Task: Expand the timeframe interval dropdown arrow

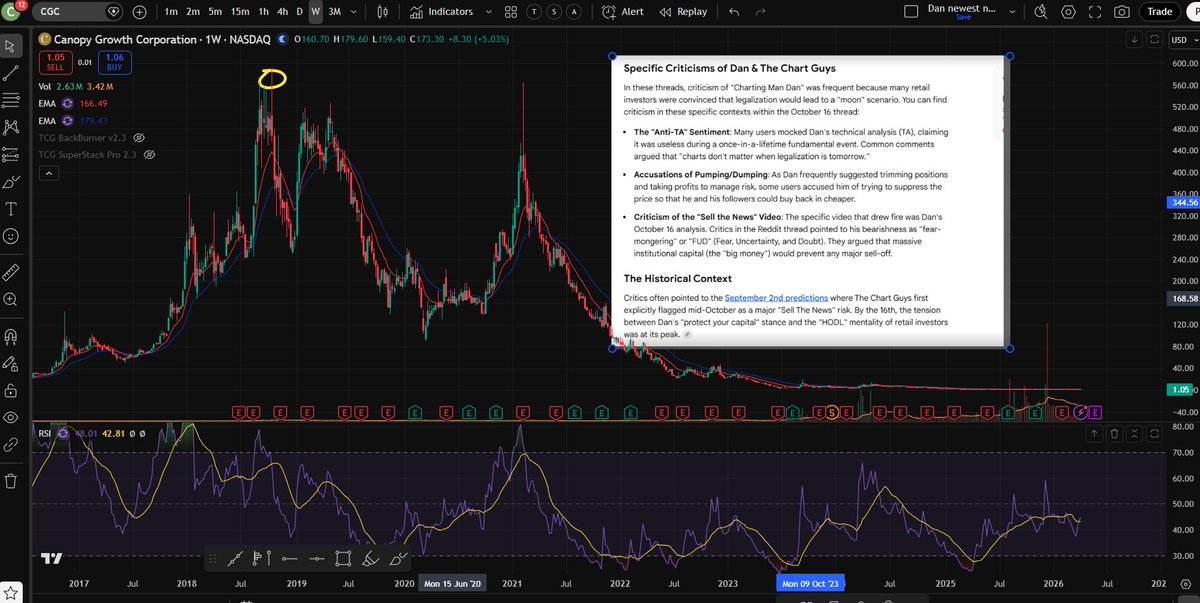Action: 355,12
